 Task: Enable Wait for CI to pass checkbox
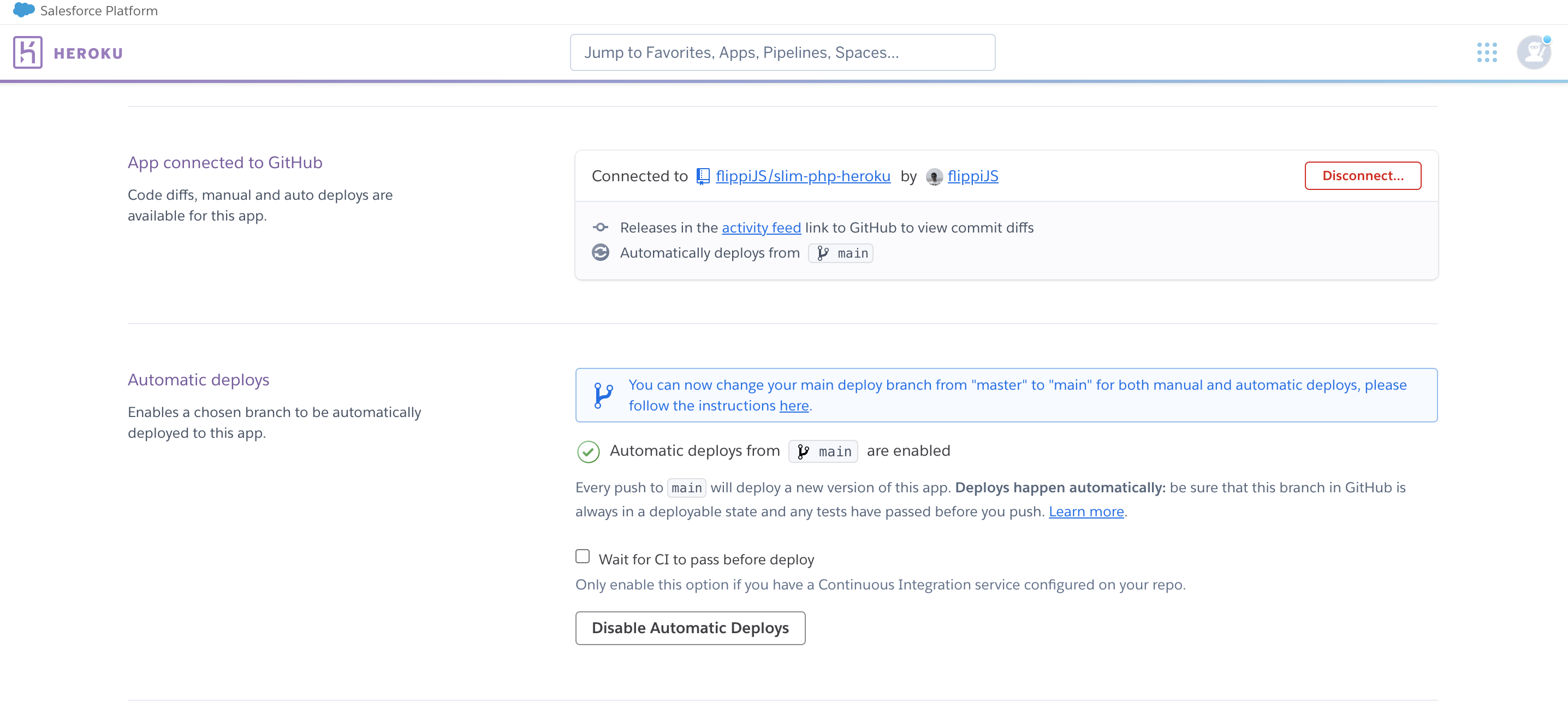coord(583,556)
